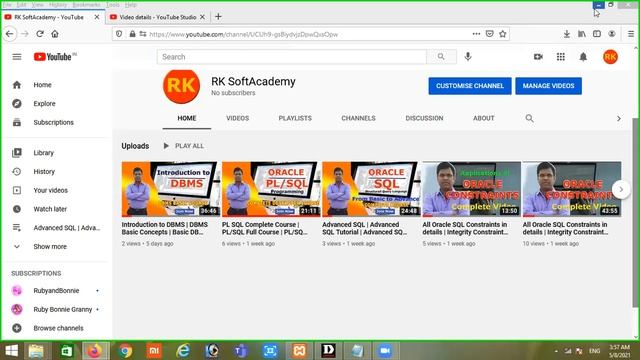The height and width of the screenshot is (360, 640).
Task: Open Microsoft Teams from the taskbar
Action: (240, 351)
